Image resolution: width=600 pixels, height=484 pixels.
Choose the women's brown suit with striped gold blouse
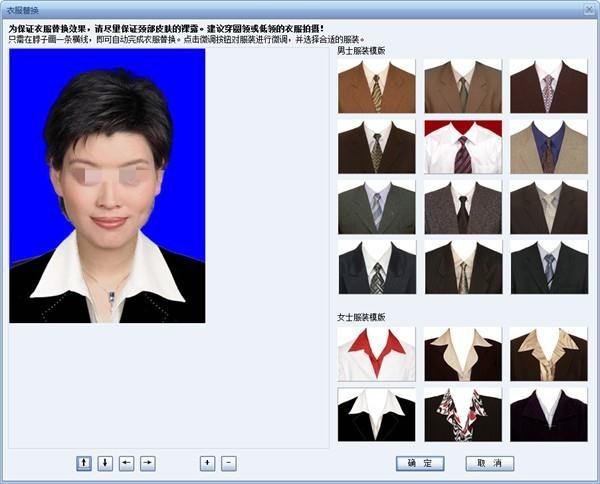pos(549,354)
